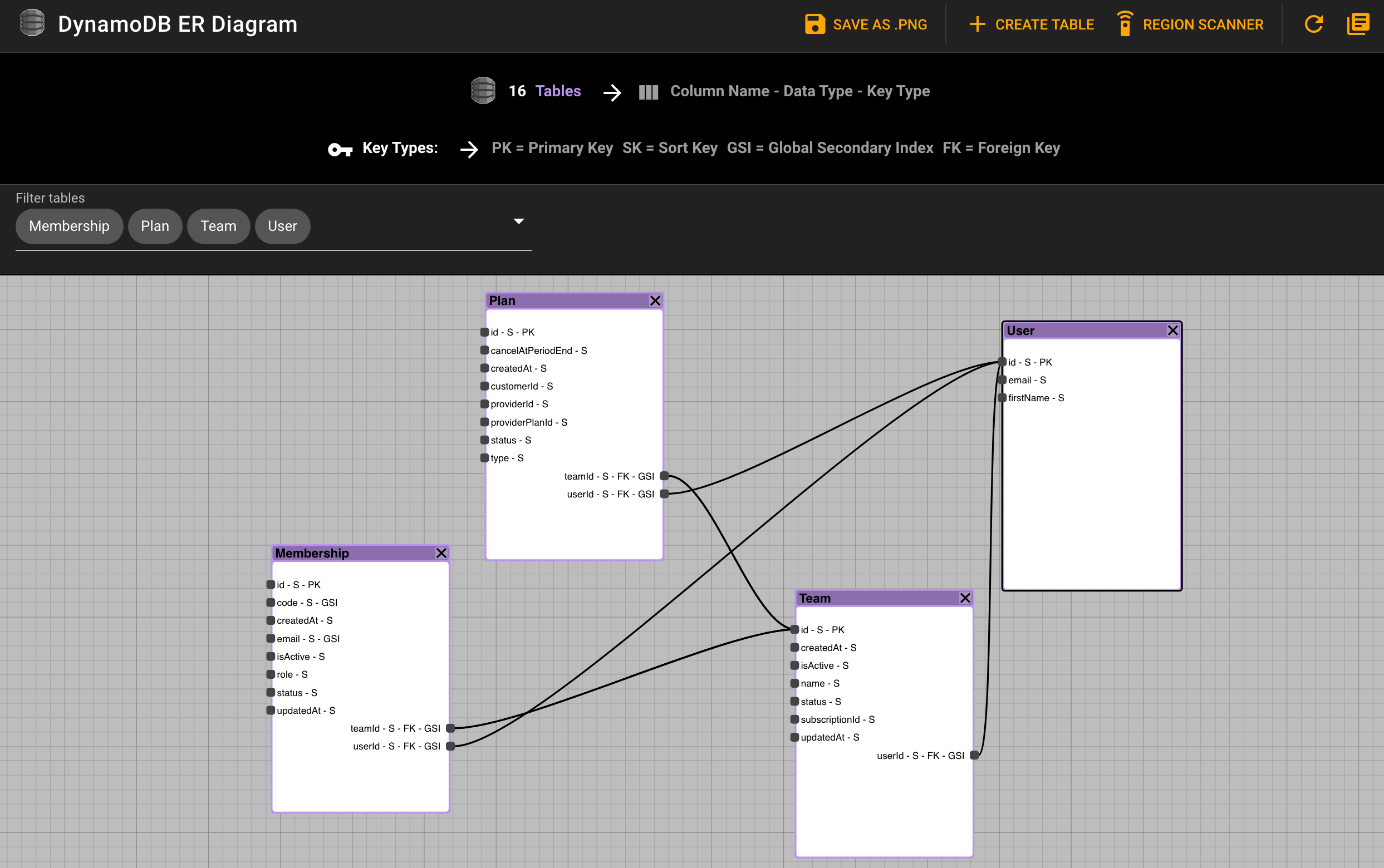Click the Membership code GSI port
This screenshot has width=1384, height=868.
click(x=271, y=602)
